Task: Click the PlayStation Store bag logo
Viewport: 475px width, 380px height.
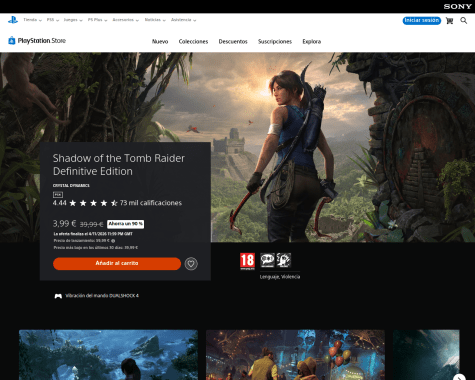Action: [12, 41]
